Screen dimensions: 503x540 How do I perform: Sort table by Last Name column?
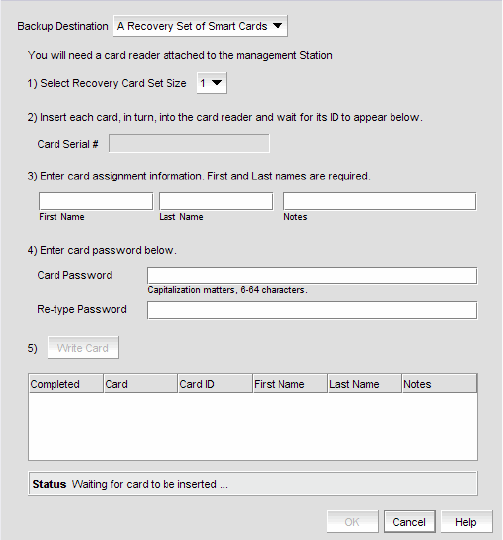coord(365,384)
